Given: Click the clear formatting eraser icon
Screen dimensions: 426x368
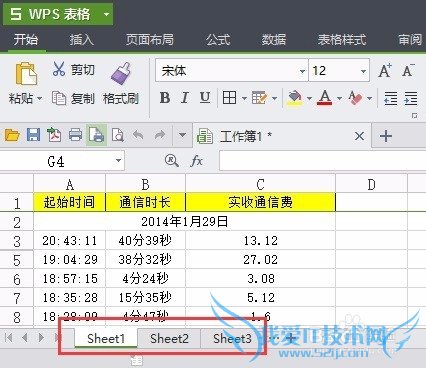Looking at the screenshot, I should coord(355,98).
